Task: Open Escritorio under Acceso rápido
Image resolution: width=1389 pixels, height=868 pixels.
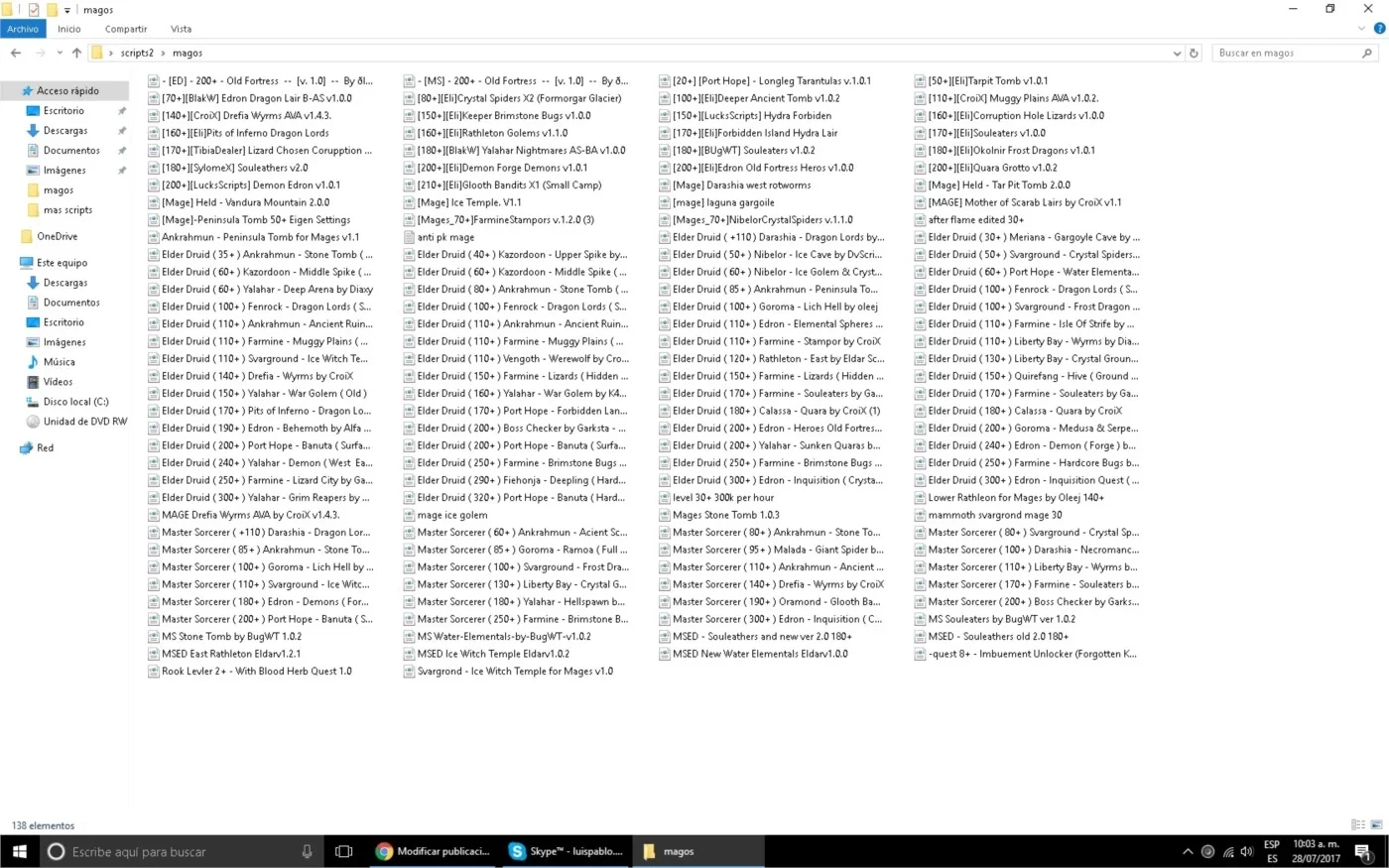Action: 63,111
